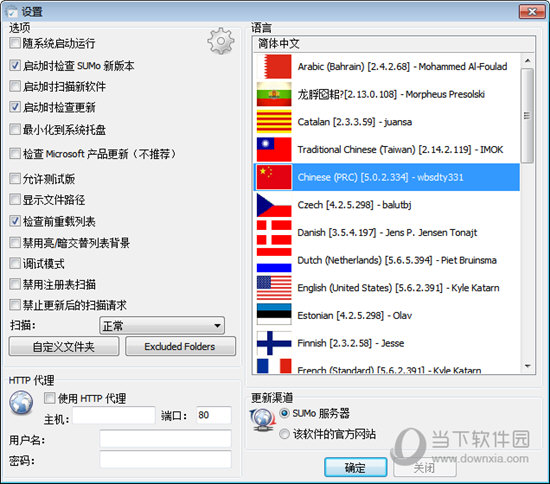The image size is (550, 484).
Task: Select Finnish [2.3.2.58] - Jesse row
Action: click(x=387, y=343)
